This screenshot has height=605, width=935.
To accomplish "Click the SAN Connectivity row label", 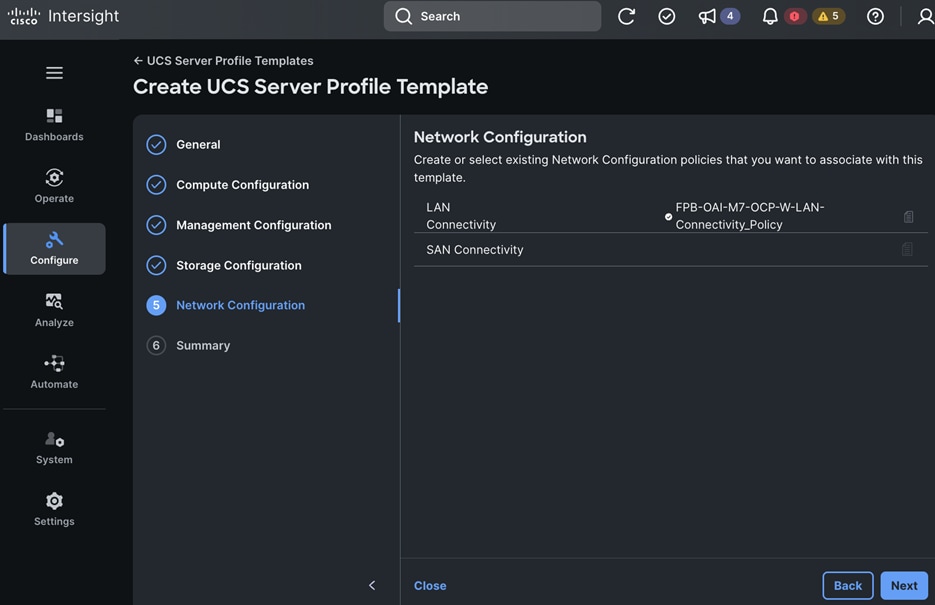I will [x=475, y=250].
